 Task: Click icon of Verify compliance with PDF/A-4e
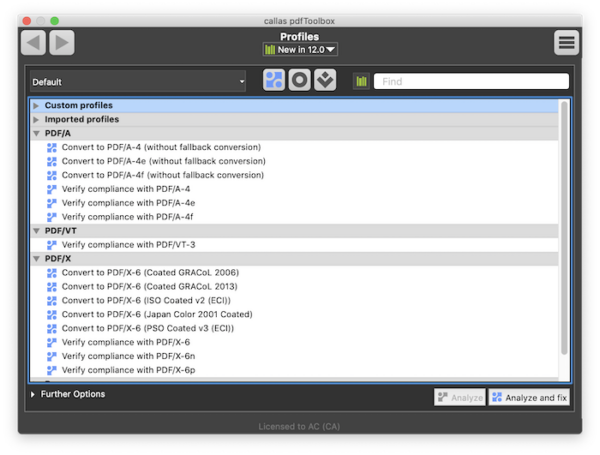(x=52, y=203)
